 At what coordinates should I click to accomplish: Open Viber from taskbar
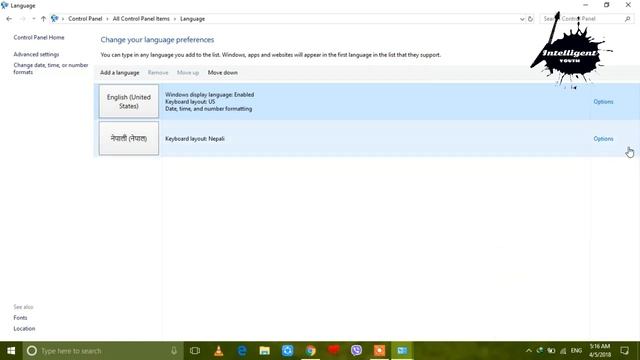click(x=356, y=351)
